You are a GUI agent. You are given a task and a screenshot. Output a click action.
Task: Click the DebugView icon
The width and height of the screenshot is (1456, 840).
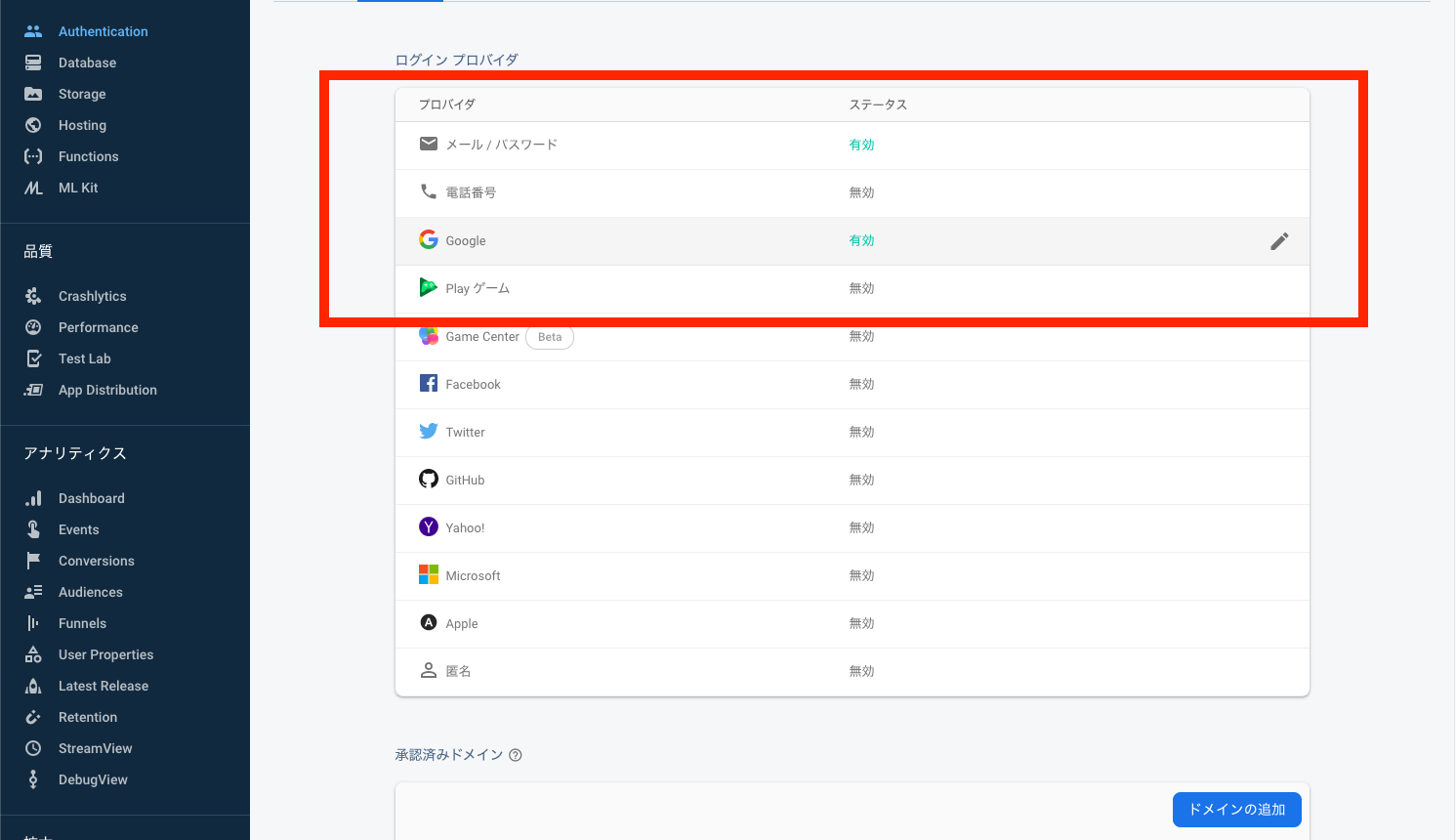[33, 779]
